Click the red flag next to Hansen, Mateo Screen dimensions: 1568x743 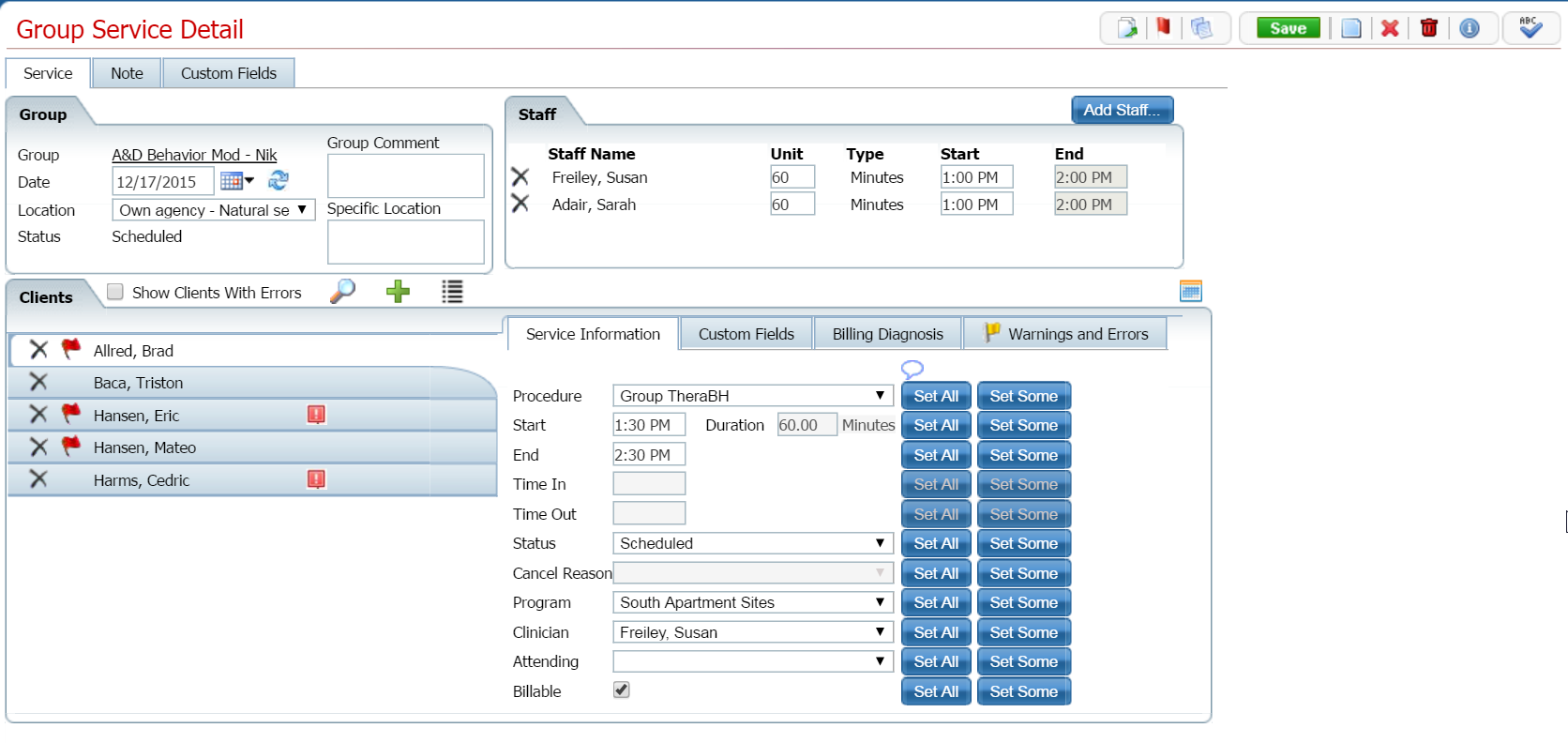[70, 447]
